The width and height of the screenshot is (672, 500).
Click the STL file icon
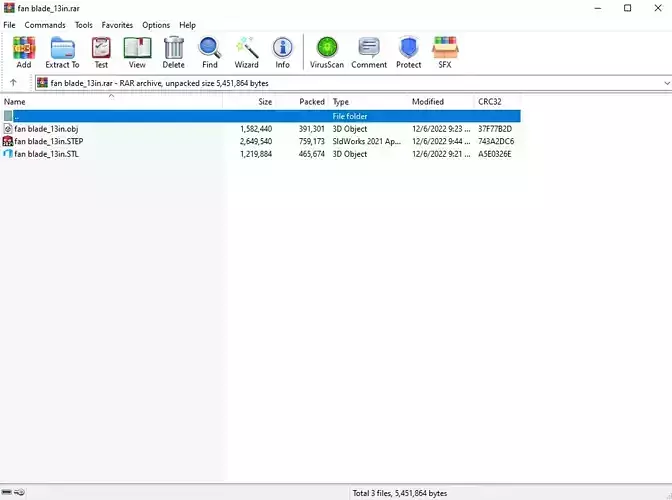pyautogui.click(x=7, y=154)
